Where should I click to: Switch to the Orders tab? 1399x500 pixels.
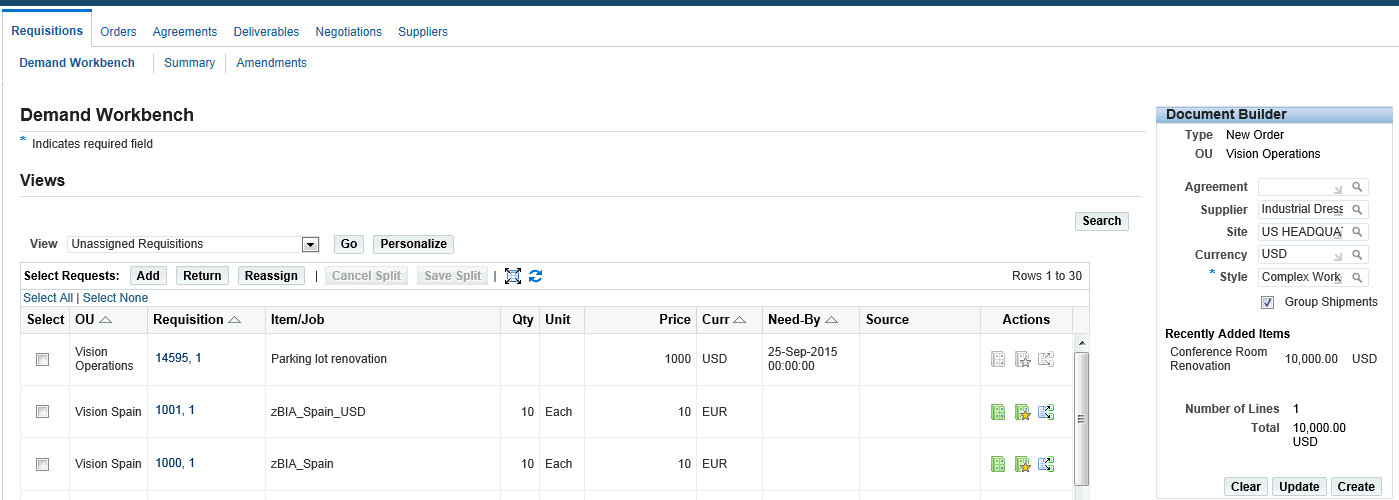118,32
